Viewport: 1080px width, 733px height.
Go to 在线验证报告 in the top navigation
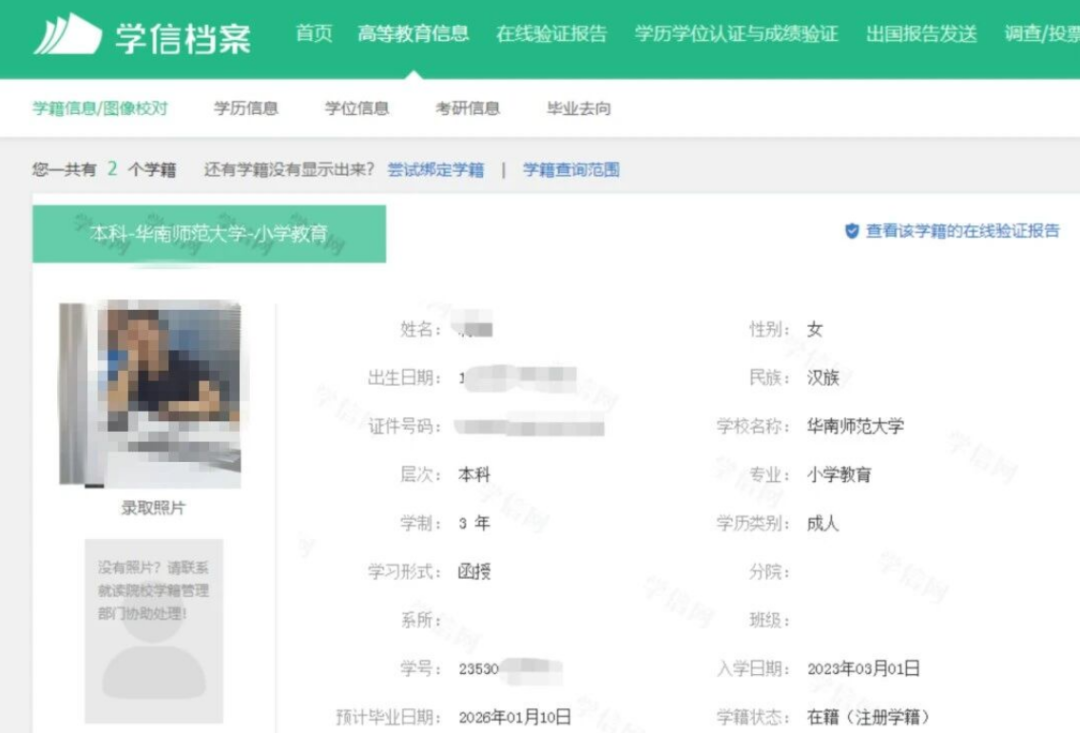click(552, 33)
